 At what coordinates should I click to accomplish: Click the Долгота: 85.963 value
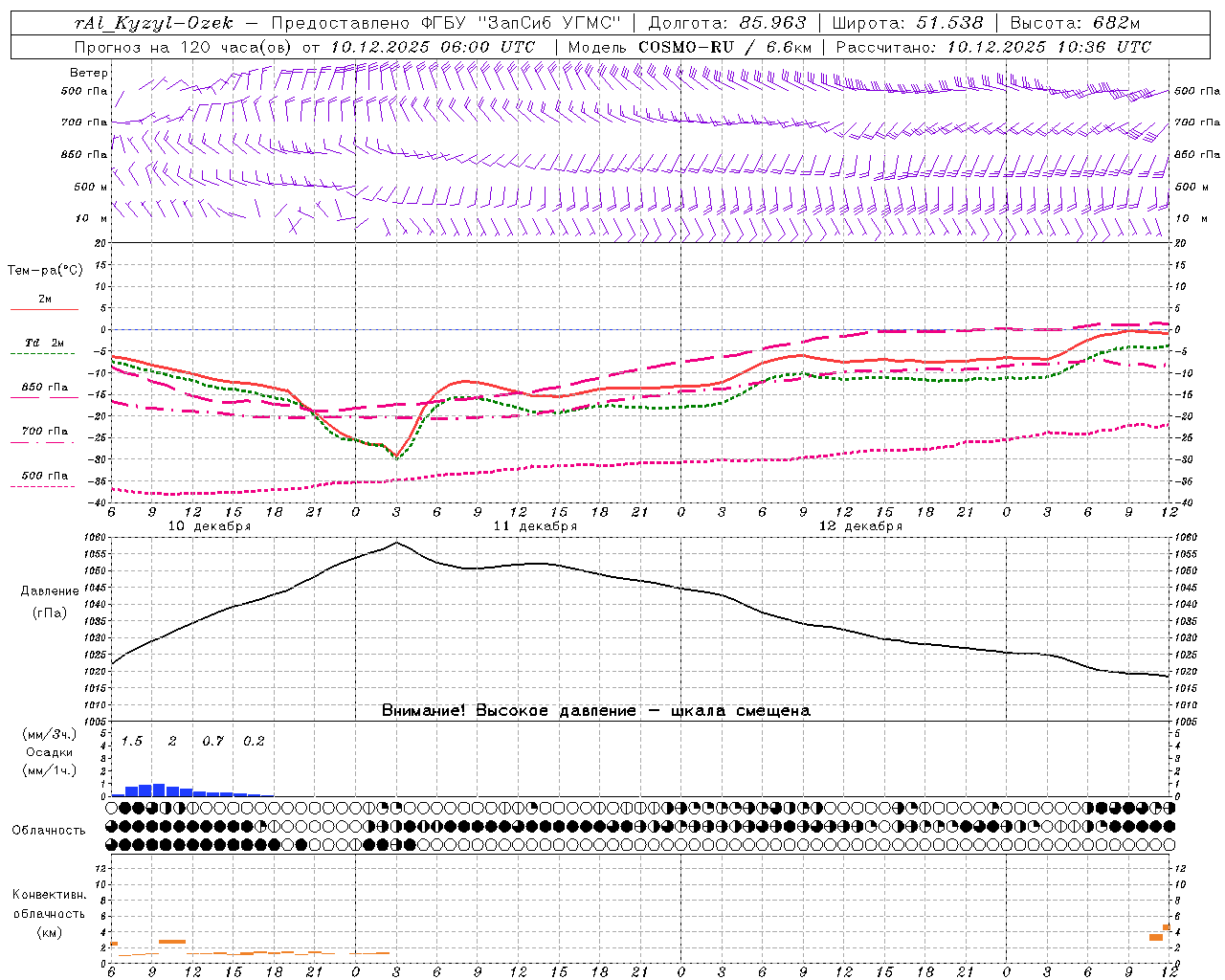727,24
